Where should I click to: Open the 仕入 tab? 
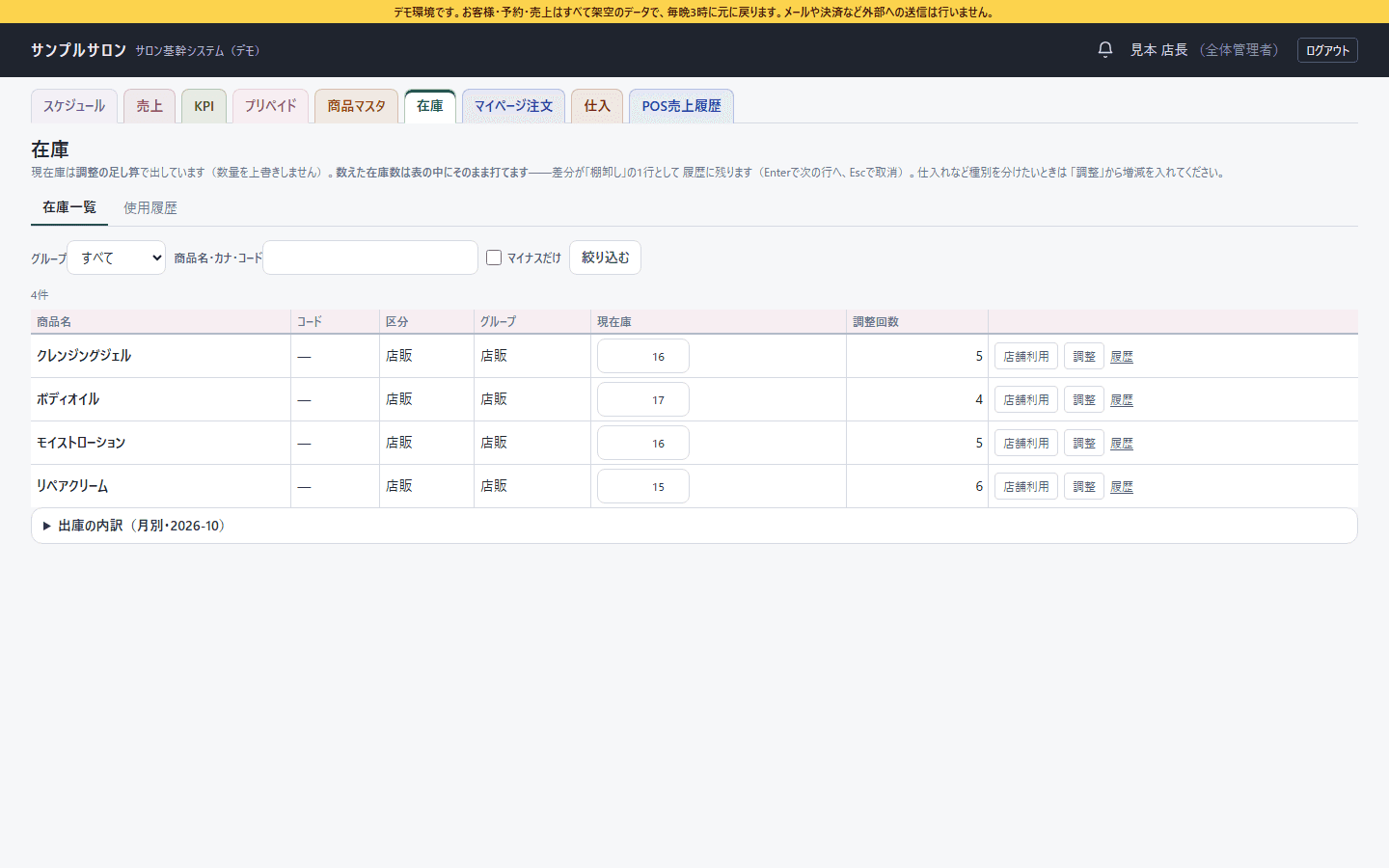[x=597, y=106]
